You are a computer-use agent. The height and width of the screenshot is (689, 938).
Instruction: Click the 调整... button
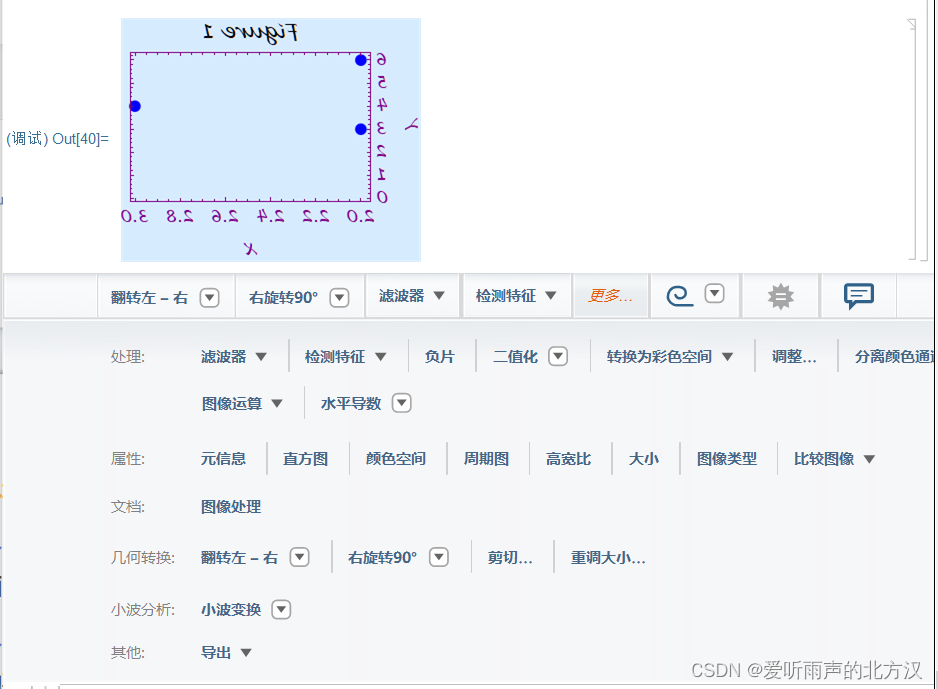coord(794,356)
